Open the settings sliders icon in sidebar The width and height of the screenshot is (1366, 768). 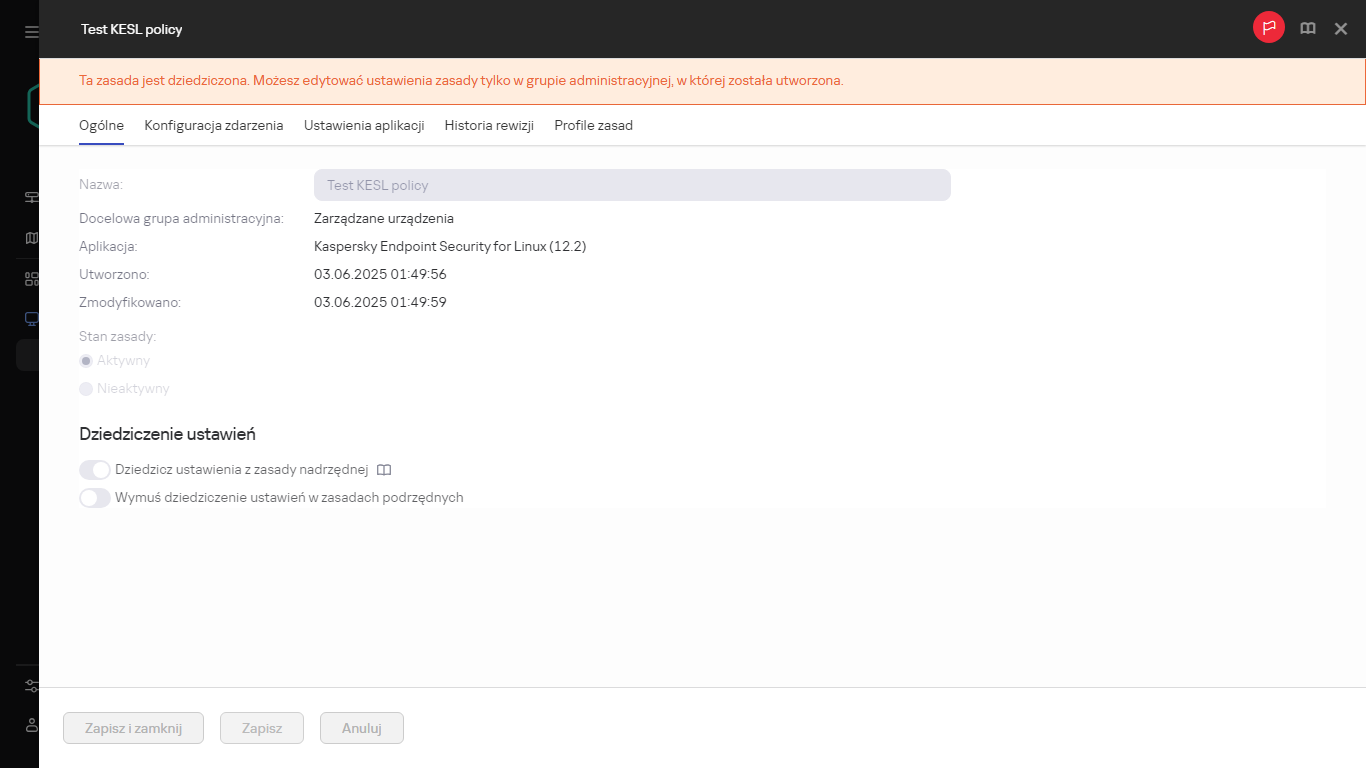(31, 686)
